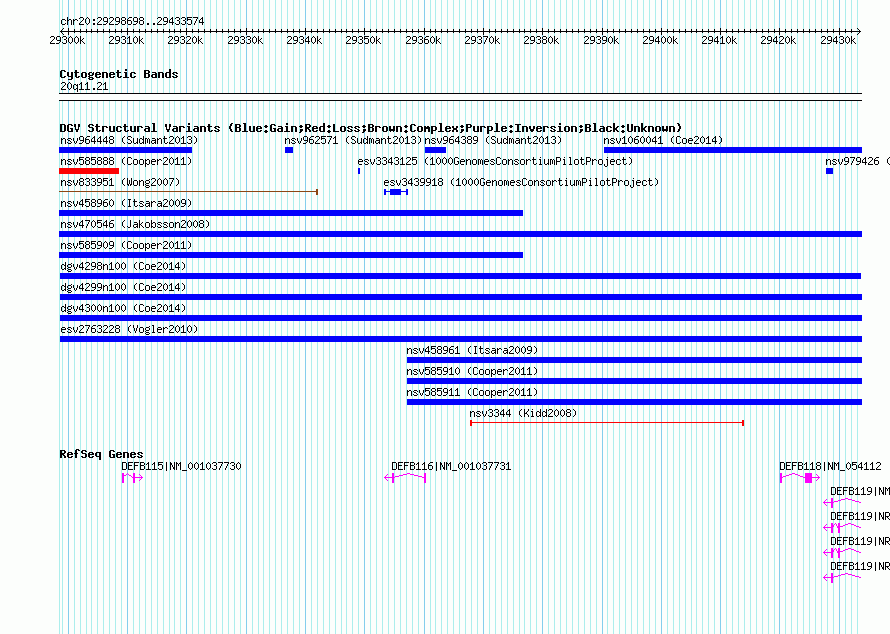The width and height of the screenshot is (890, 634).
Task: Select the blue gain bar under nsv1060041
Action: [733, 150]
